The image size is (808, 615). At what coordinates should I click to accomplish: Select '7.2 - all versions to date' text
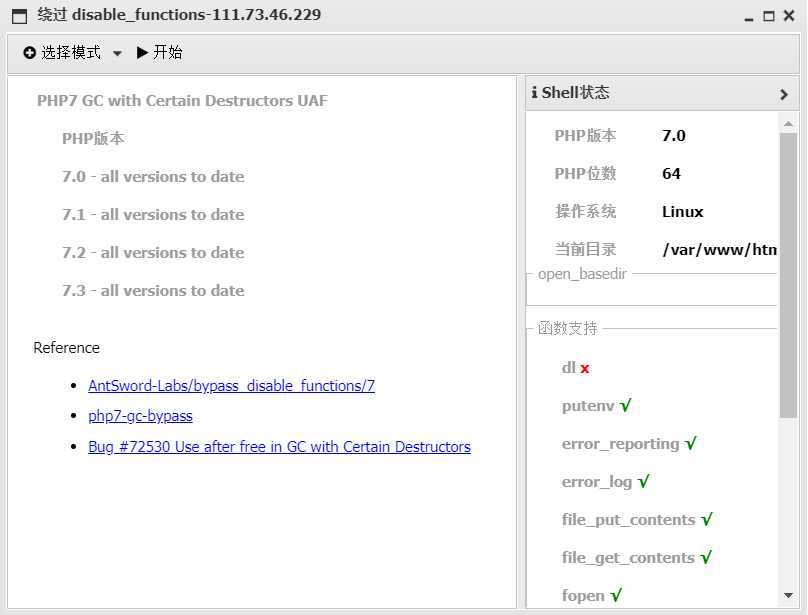coord(153,253)
